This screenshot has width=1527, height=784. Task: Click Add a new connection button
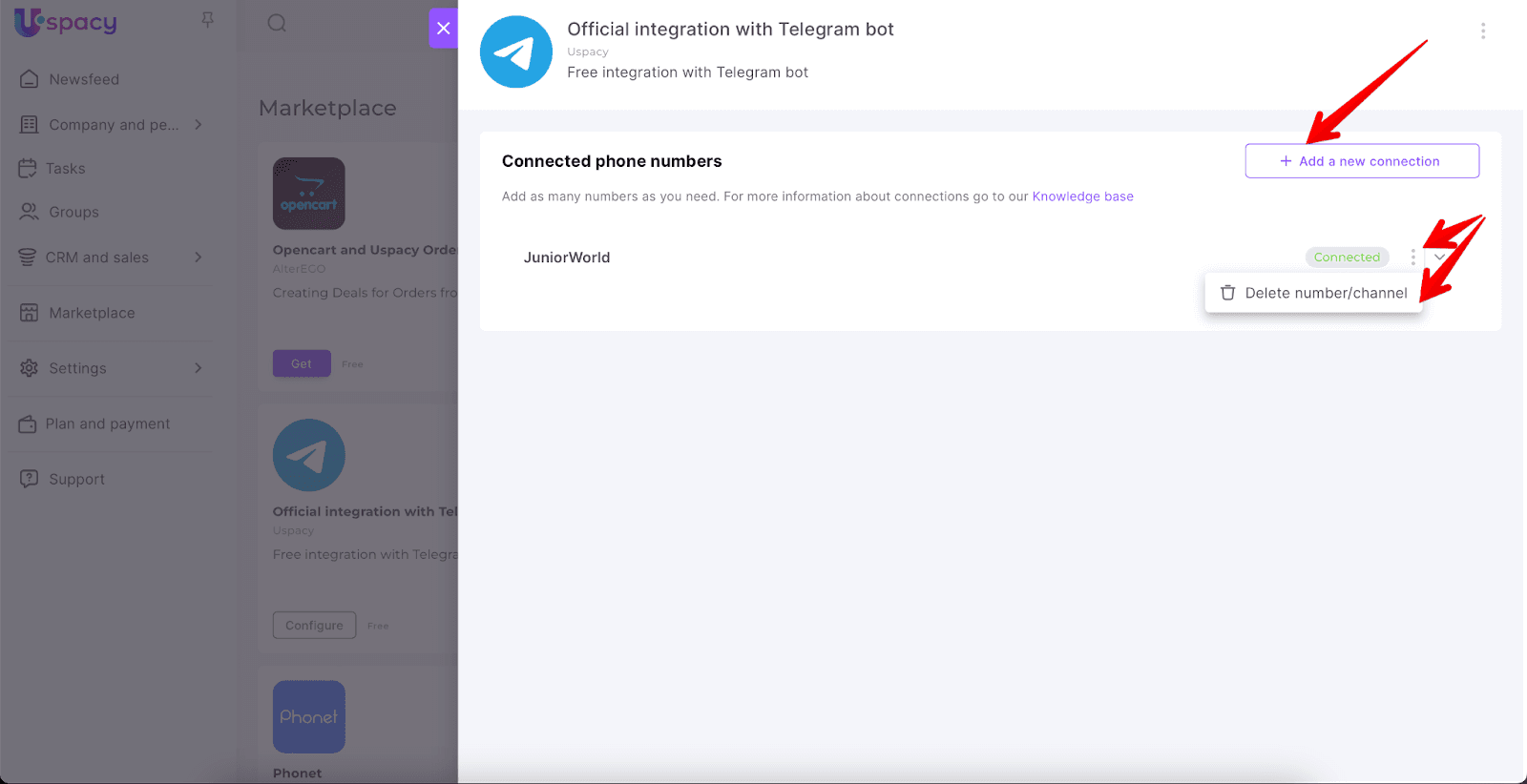[x=1361, y=161]
